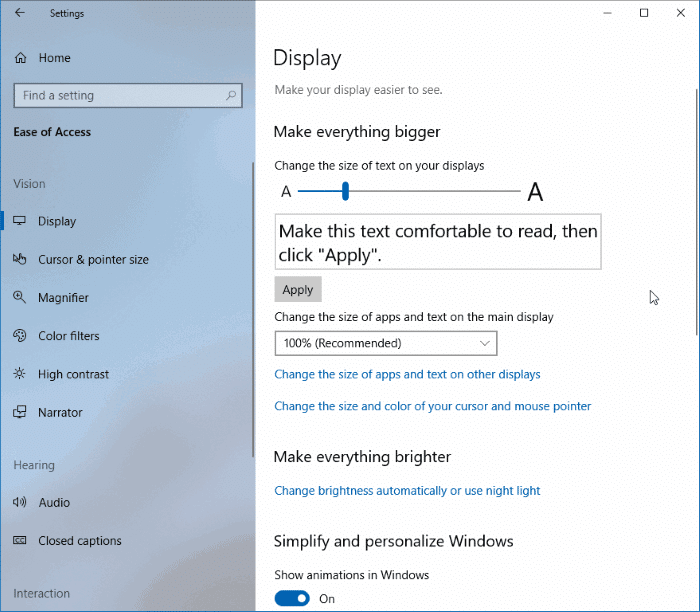Click the Home house icon
The height and width of the screenshot is (612, 700).
[21, 58]
